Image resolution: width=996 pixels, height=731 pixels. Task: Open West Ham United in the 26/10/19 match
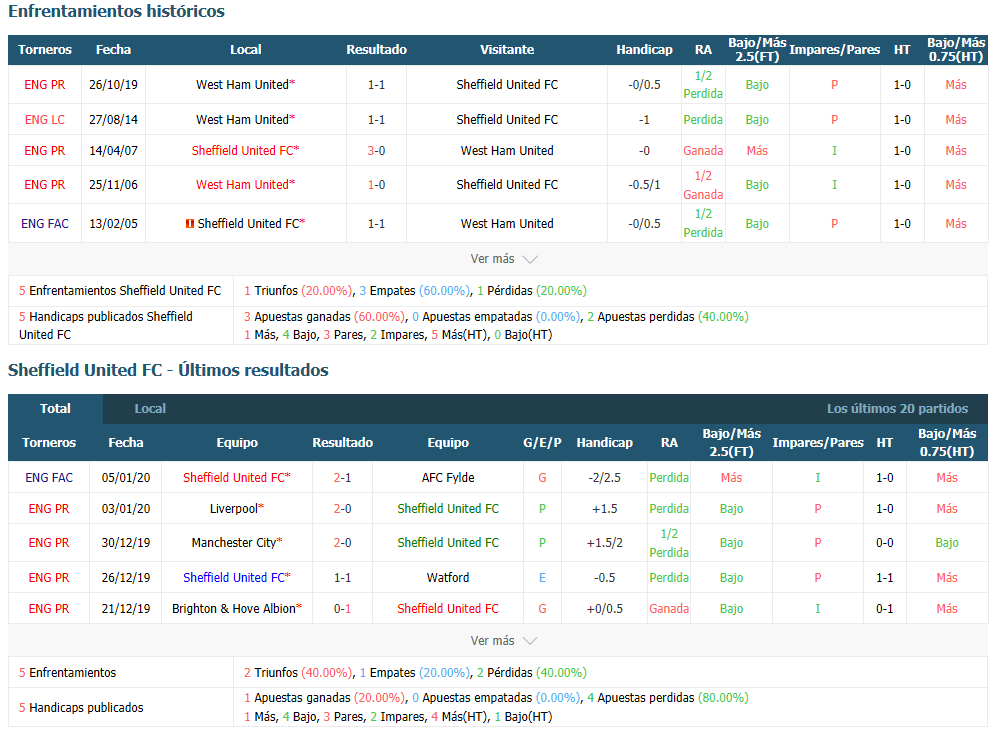[242, 84]
